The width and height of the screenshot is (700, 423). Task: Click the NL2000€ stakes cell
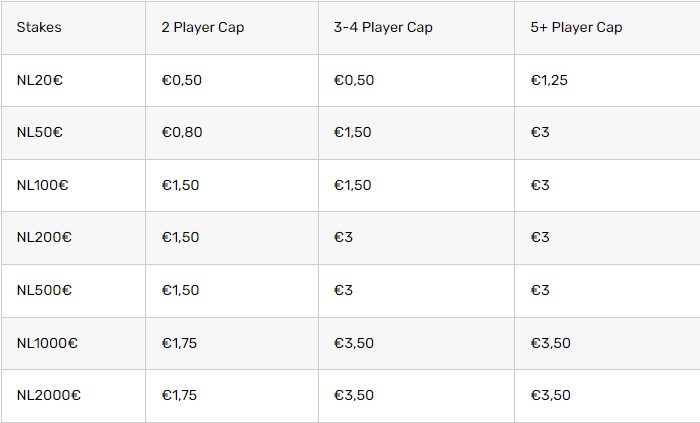click(x=49, y=395)
